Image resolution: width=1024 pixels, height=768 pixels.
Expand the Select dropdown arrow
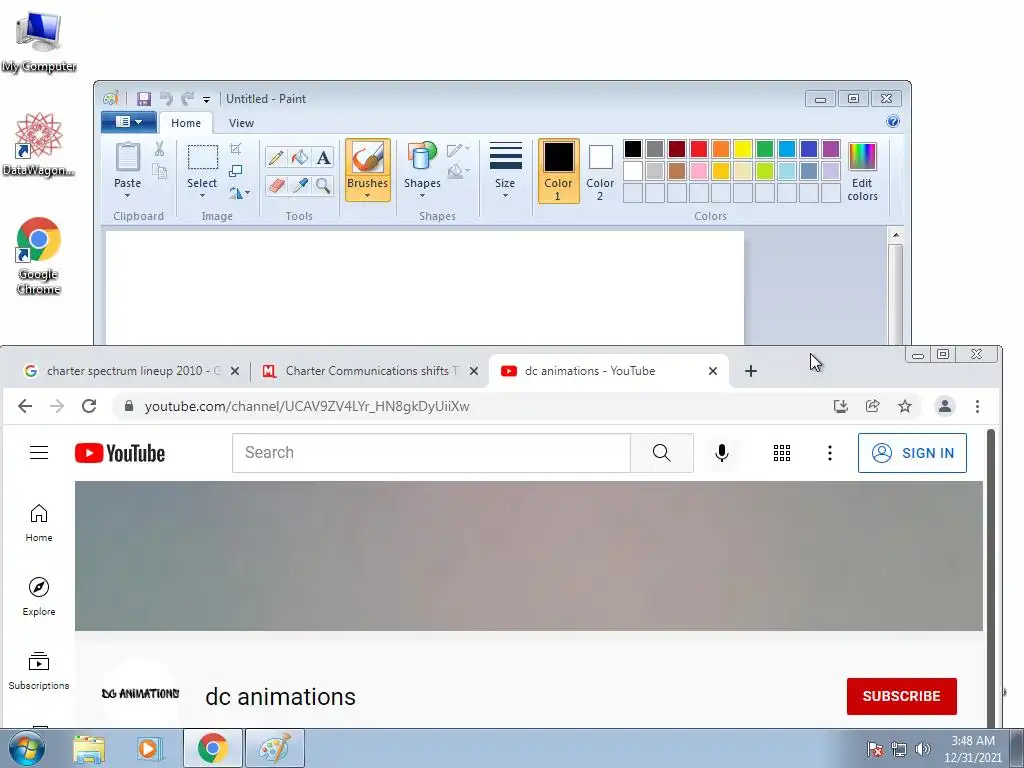click(x=202, y=195)
